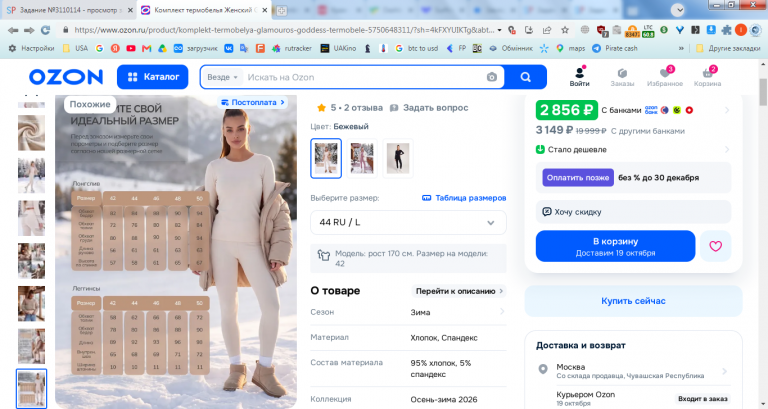This screenshot has height=409, width=768.
Task: Open the Войти account icon
Action: pos(579,77)
